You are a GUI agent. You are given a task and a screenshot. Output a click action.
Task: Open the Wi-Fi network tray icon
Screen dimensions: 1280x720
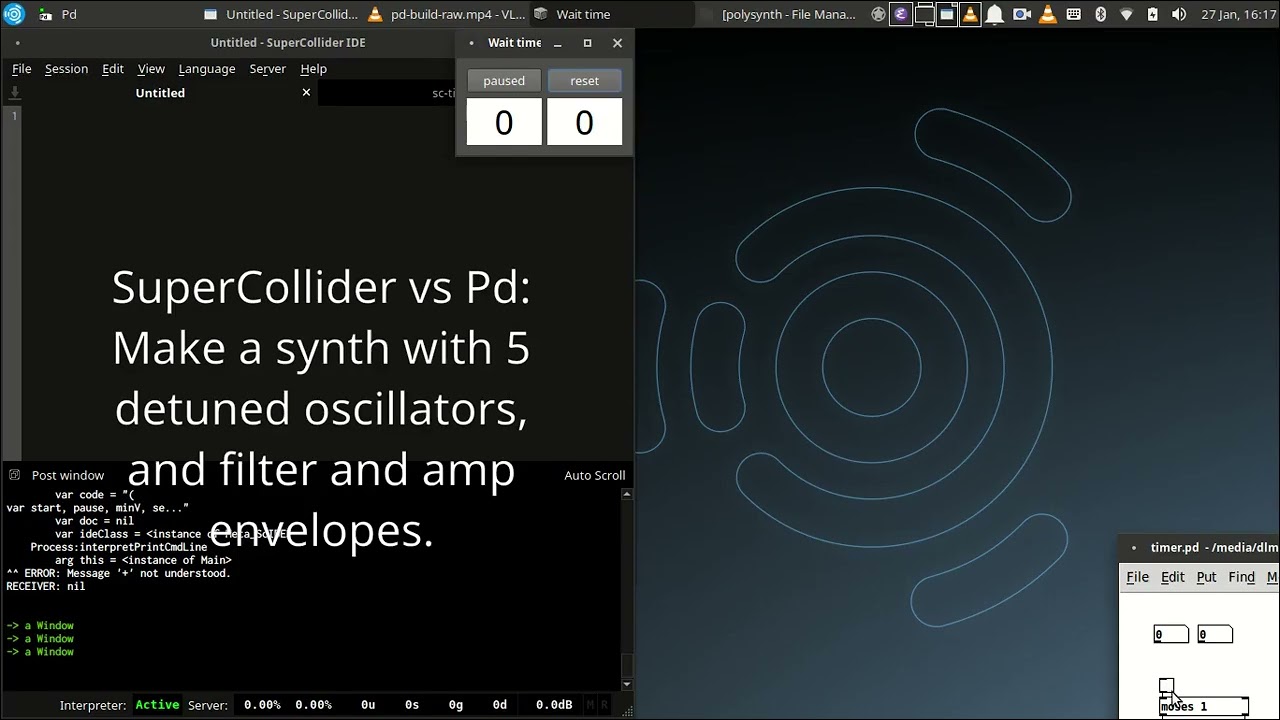1126,14
